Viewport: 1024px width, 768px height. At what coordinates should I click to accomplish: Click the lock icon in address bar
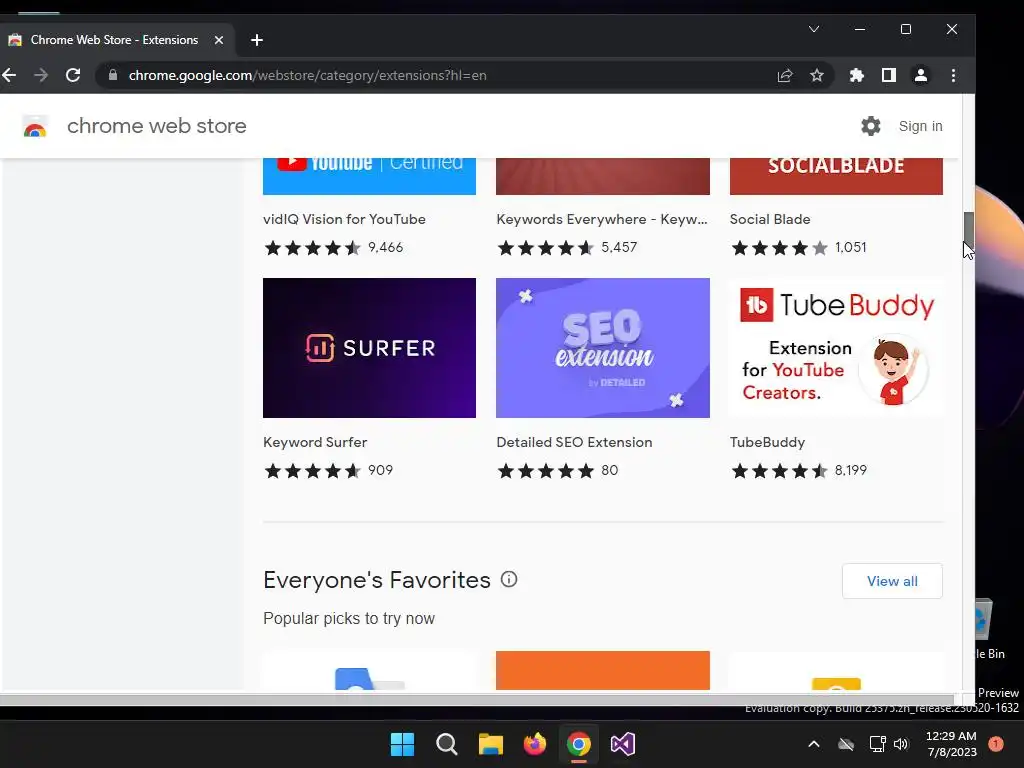113,75
